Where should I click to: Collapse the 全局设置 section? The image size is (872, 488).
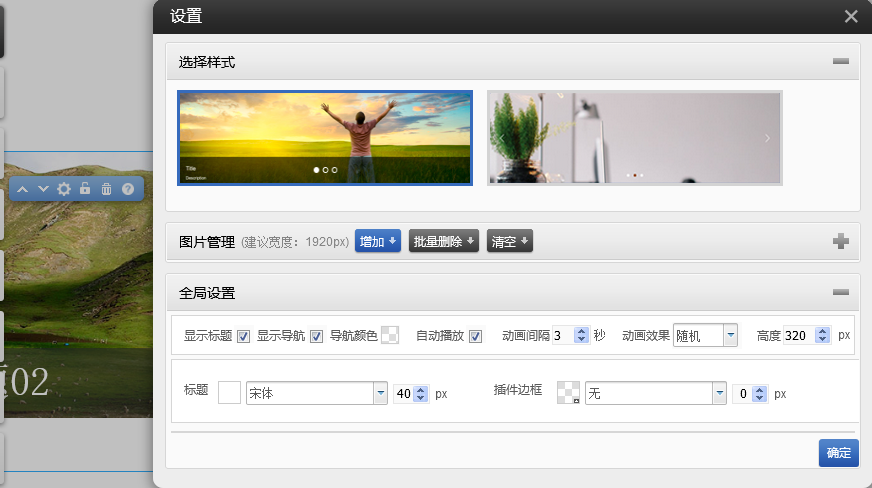coord(840,293)
